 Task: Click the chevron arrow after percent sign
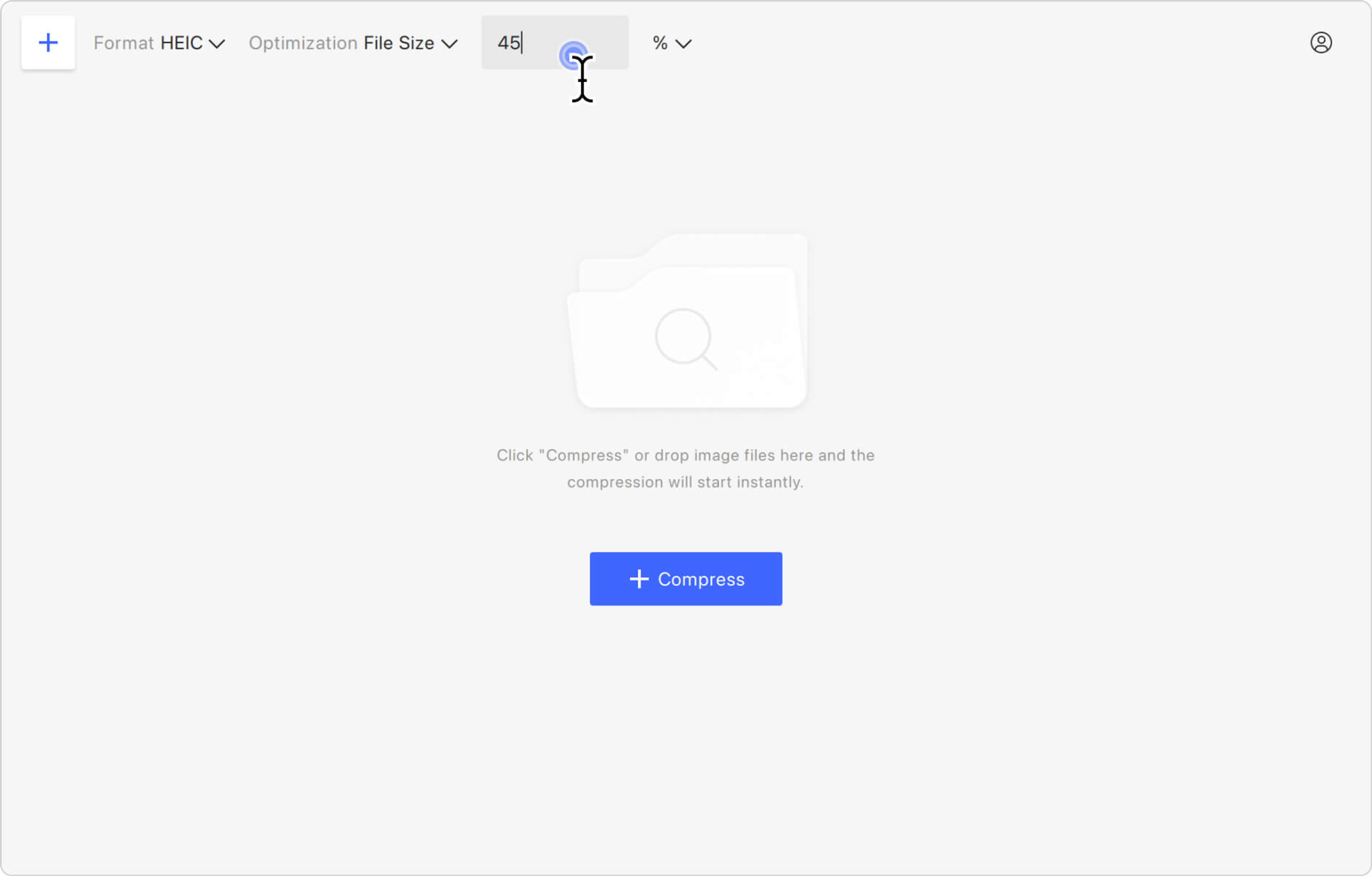[683, 44]
